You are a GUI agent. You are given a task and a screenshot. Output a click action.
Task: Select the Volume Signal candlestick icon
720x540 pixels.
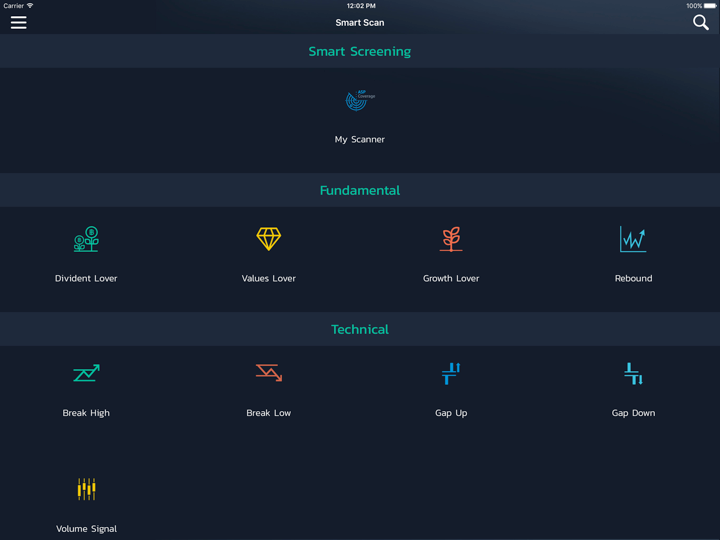pyautogui.click(x=86, y=489)
